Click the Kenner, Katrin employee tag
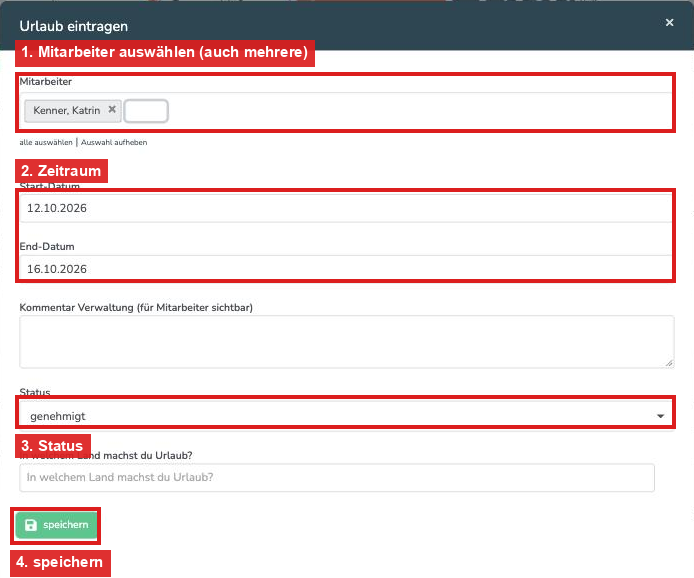Image resolution: width=694 pixels, height=578 pixels. [73, 111]
